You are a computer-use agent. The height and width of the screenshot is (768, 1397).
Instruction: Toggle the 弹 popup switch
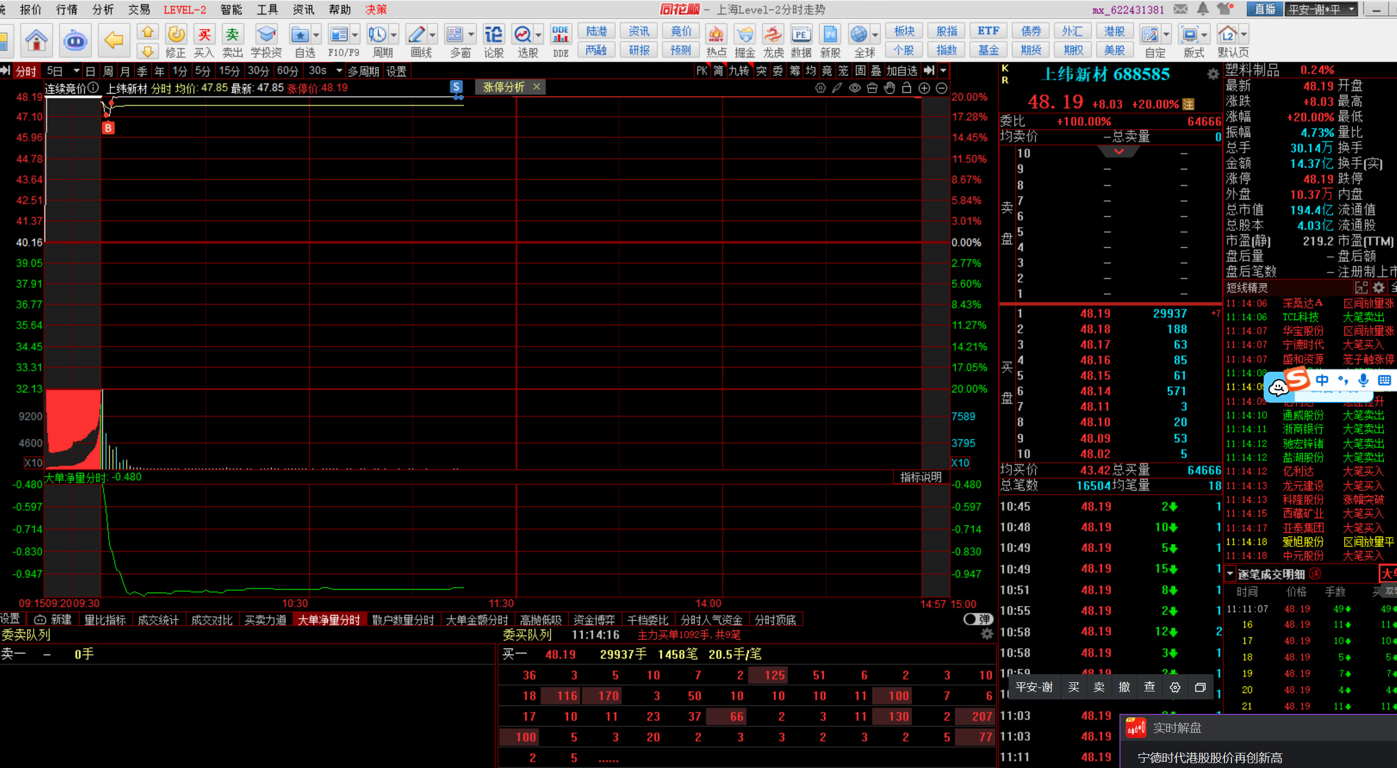(978, 620)
